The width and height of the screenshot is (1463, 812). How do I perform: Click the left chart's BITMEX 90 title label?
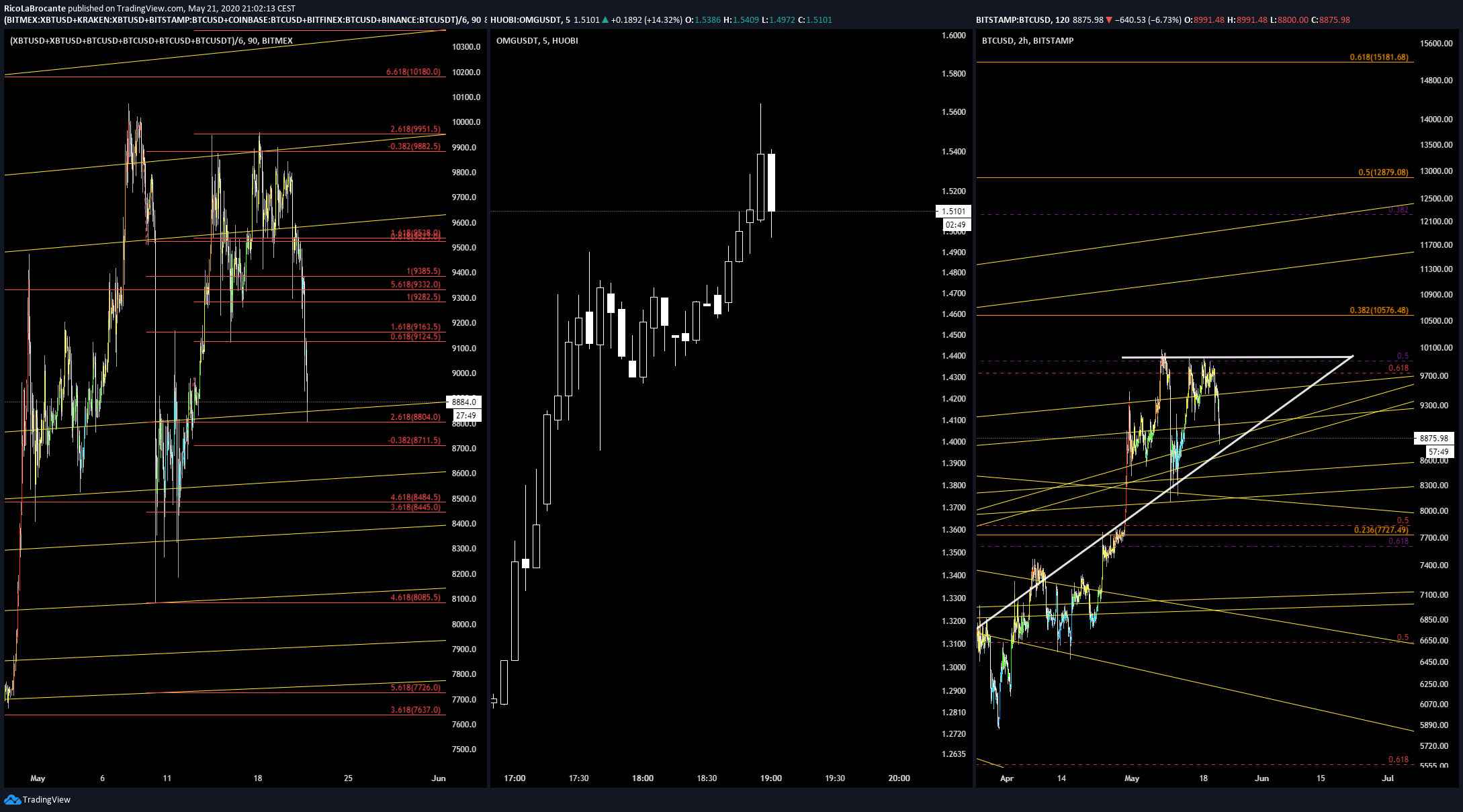[x=151, y=41]
